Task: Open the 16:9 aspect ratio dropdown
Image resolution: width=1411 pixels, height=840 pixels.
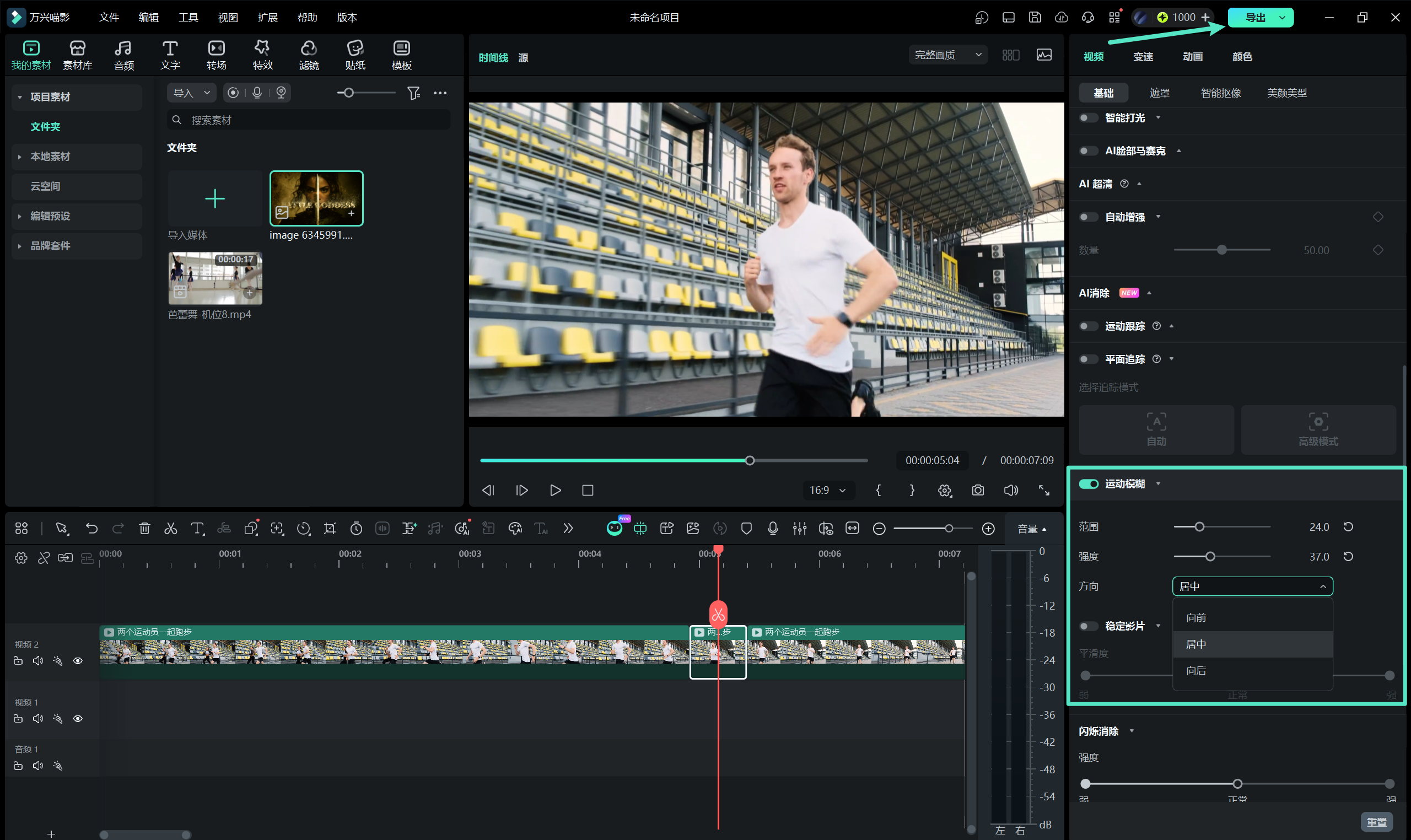Action: pyautogui.click(x=828, y=490)
